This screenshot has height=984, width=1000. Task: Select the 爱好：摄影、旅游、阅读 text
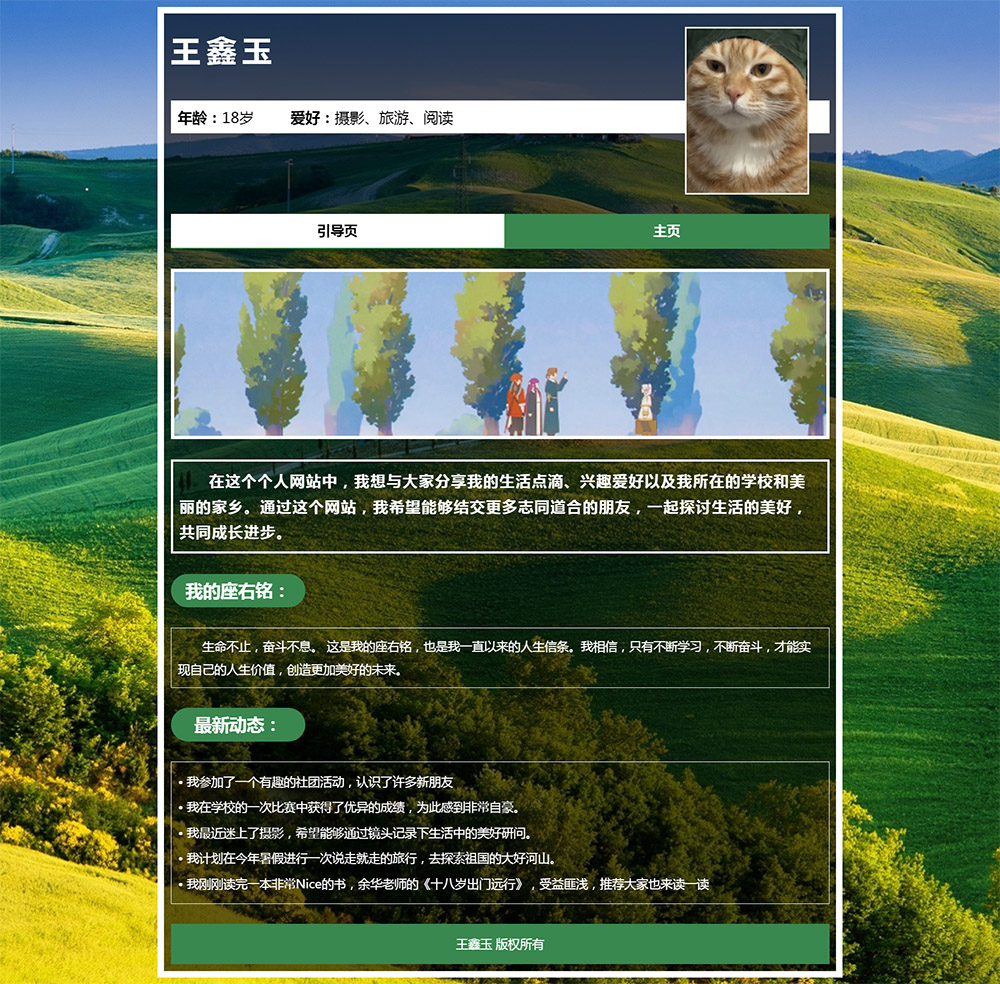click(x=372, y=118)
